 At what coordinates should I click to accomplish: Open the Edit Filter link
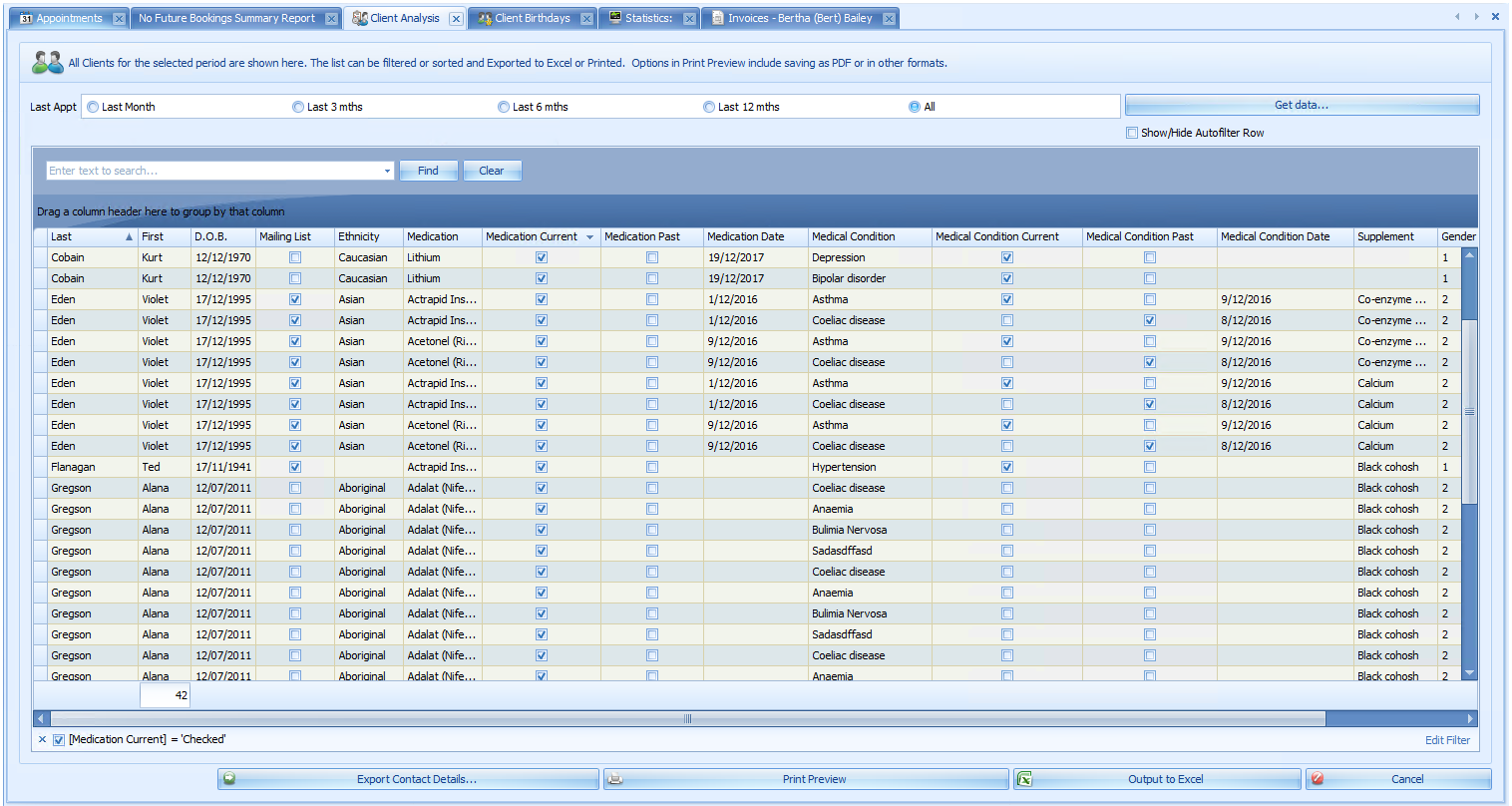click(x=1447, y=740)
